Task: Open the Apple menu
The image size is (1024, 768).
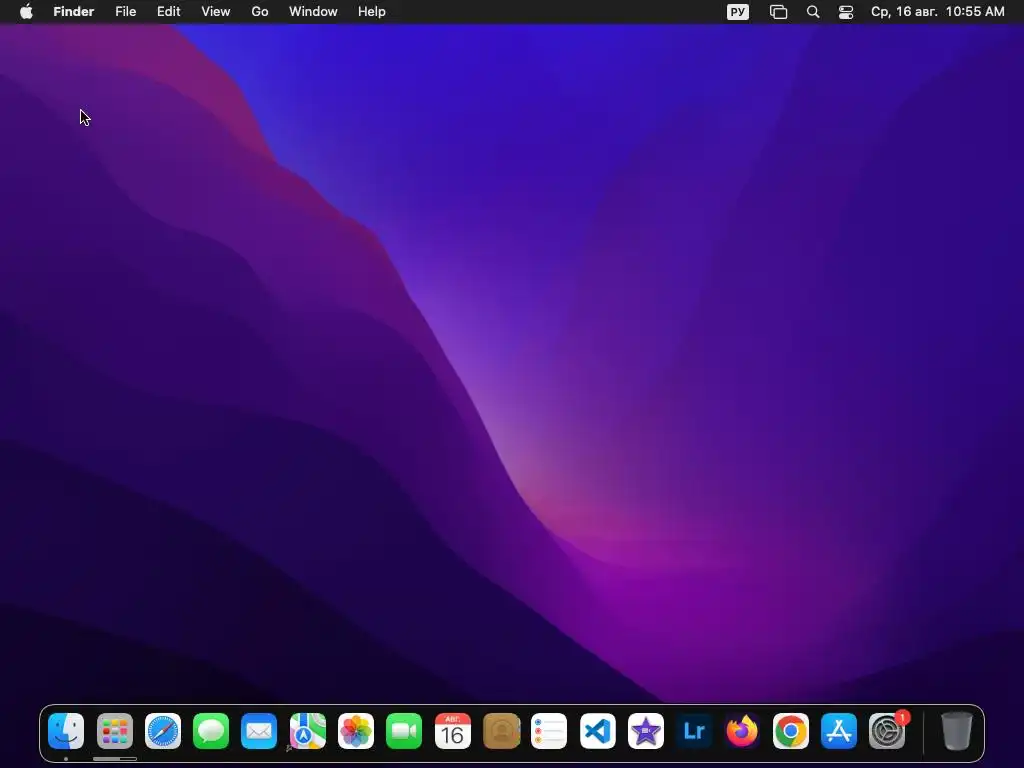Action: point(26,12)
